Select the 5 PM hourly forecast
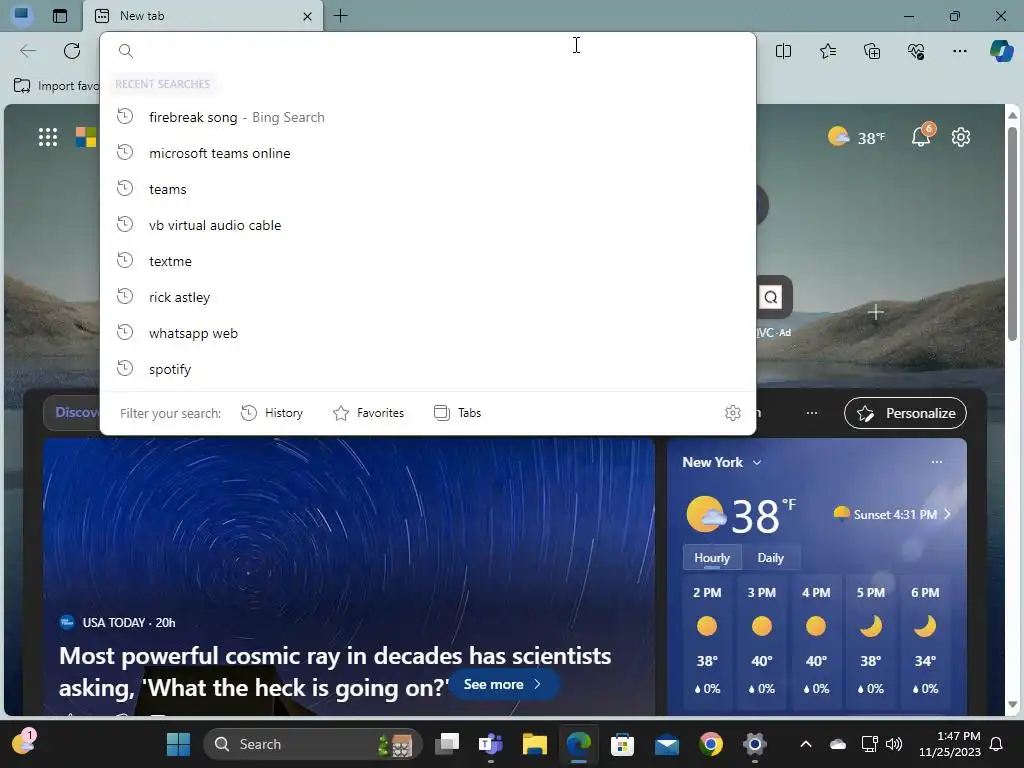Screen dimensions: 1024x768 pos(871,640)
